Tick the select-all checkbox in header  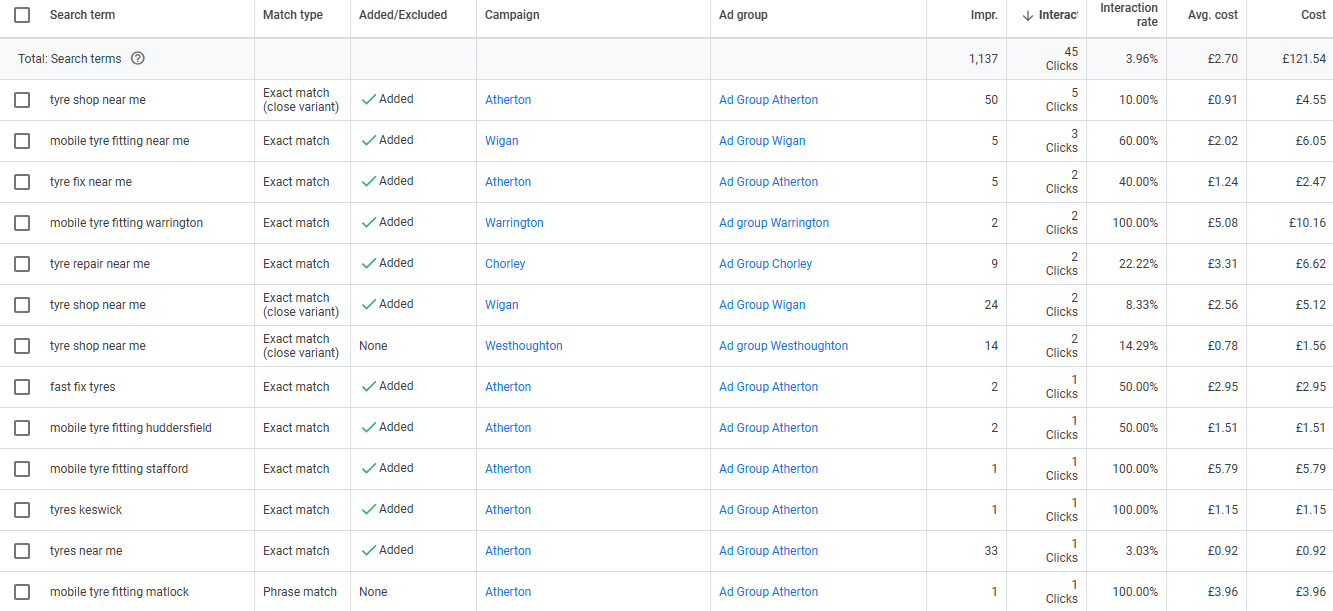[x=22, y=15]
